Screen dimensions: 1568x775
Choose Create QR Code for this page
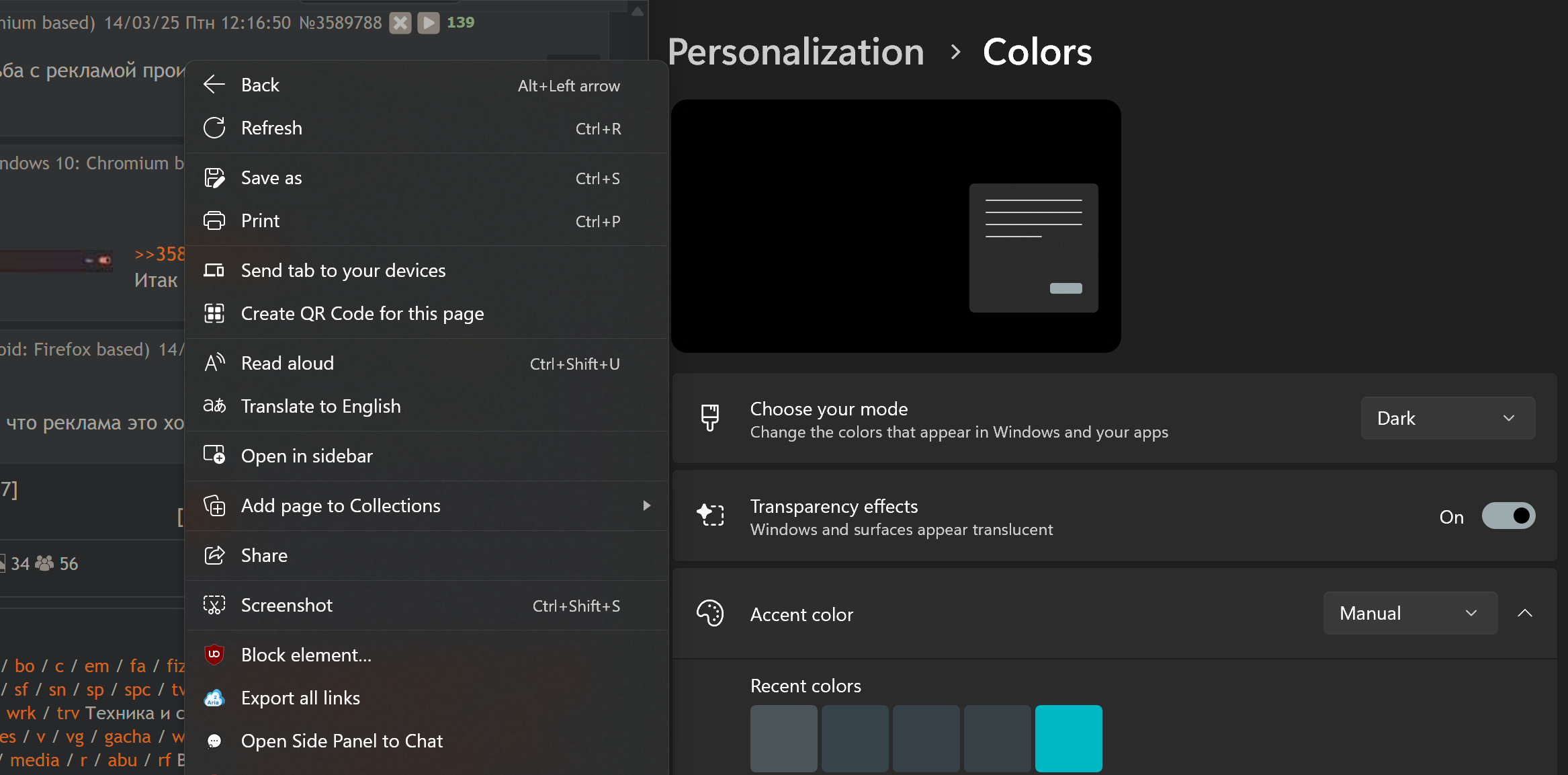pos(427,313)
